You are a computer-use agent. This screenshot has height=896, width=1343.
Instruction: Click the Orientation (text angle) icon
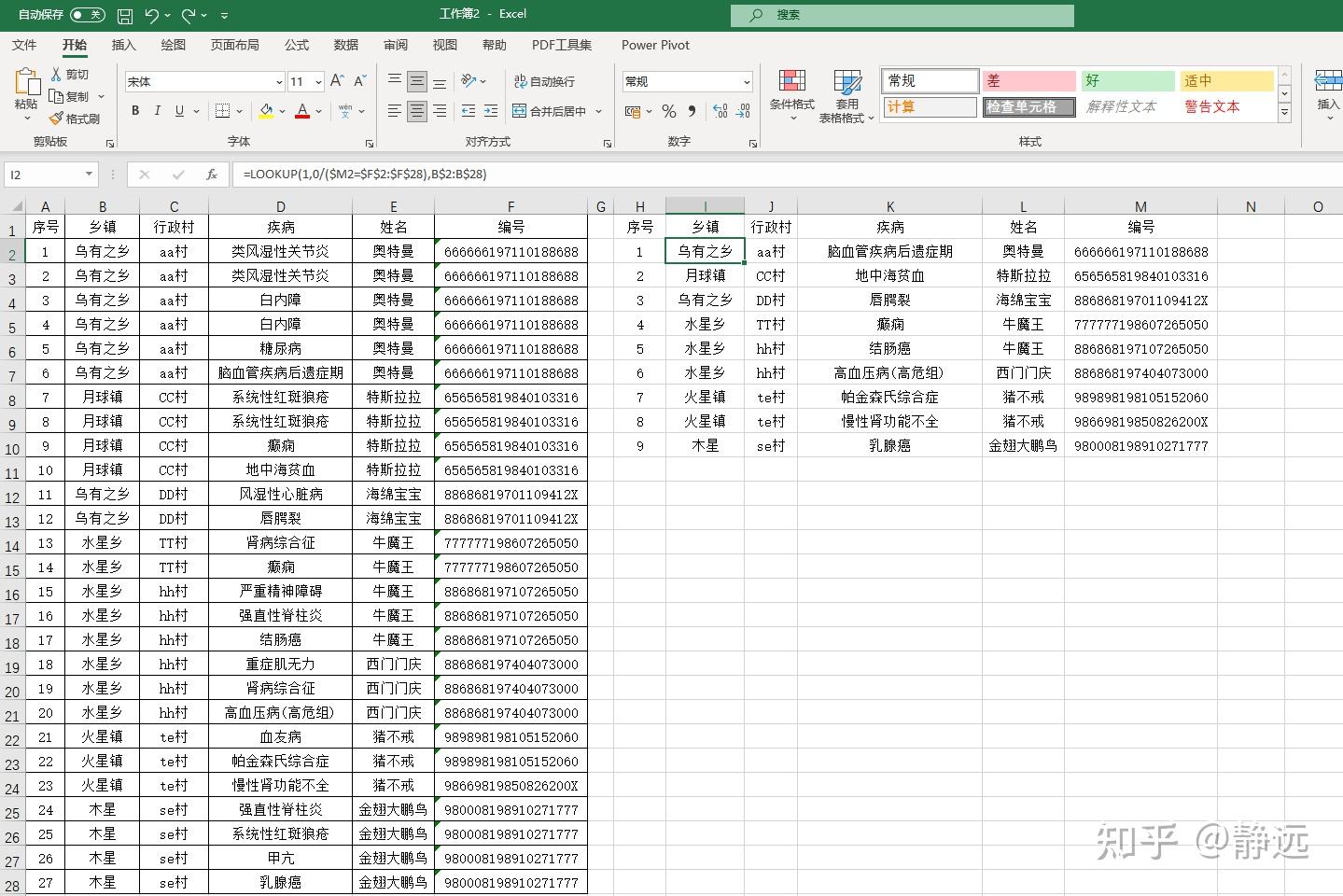pyautogui.click(x=469, y=81)
